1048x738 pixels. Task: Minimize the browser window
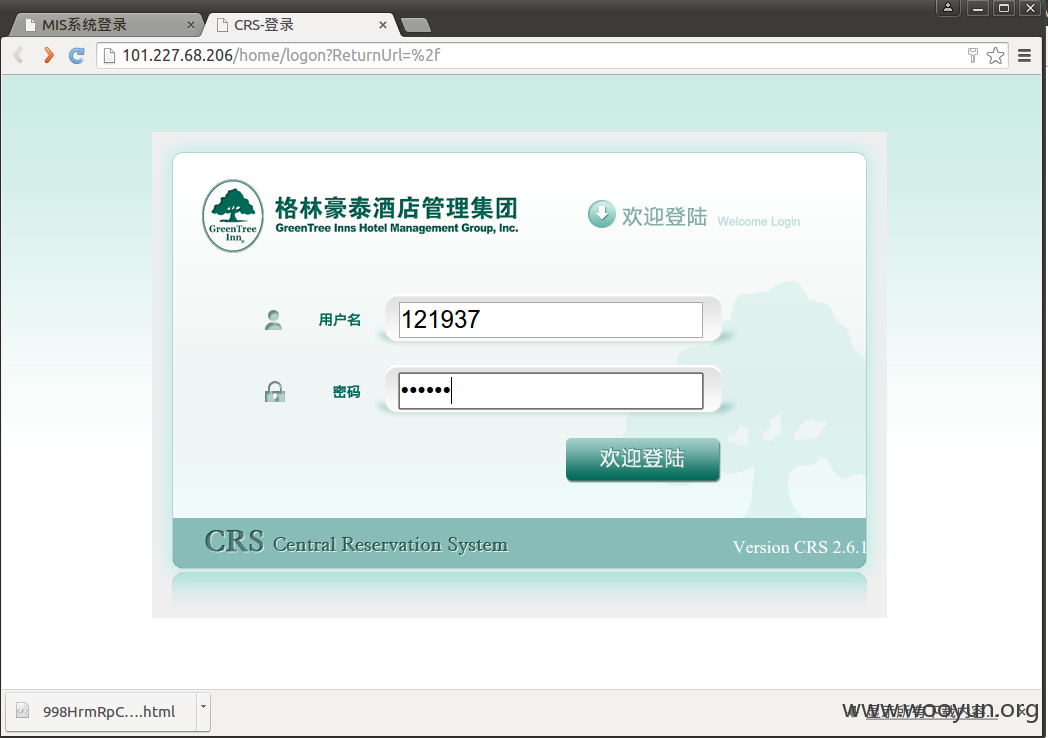(977, 8)
